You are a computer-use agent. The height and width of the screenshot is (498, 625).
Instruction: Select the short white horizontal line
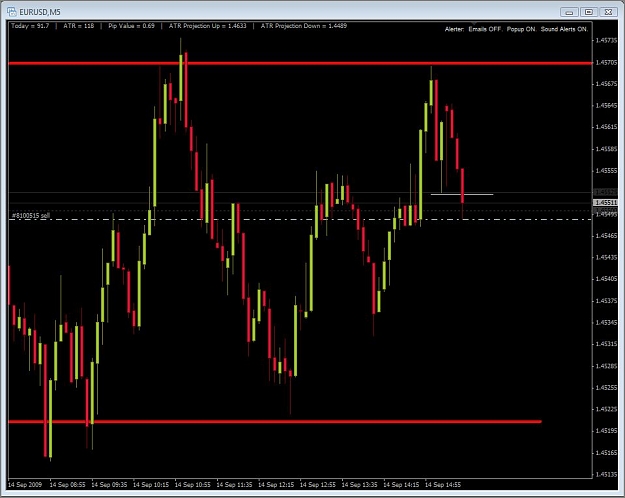tap(462, 194)
